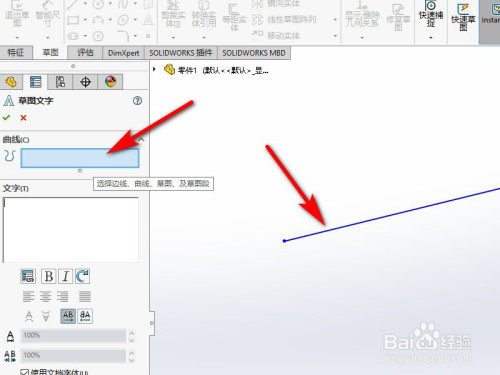
Task: Open the Exit Sketch dropdown arrow
Action: (17, 38)
